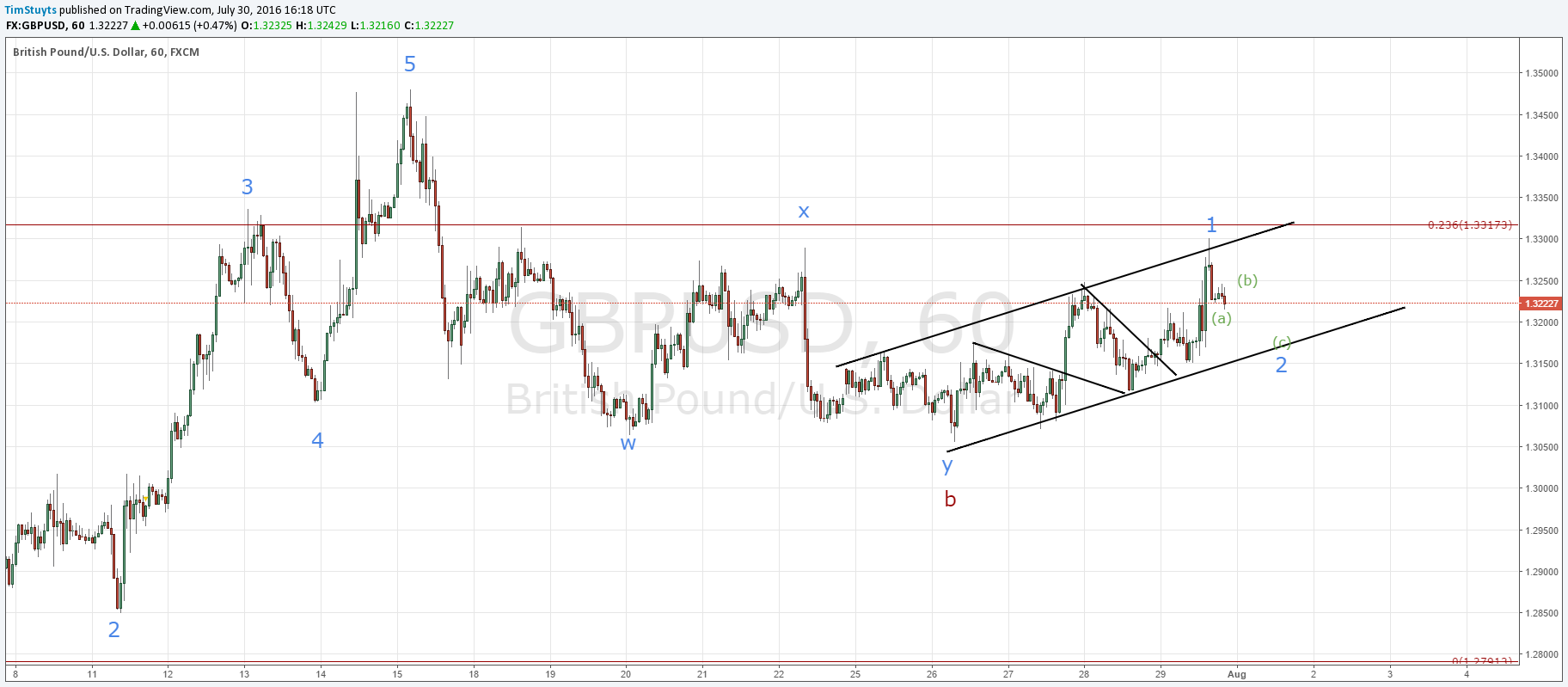Screen dimensions: 1568x687
Task: Click the H:1.32429 high value in the header
Action: point(322,26)
